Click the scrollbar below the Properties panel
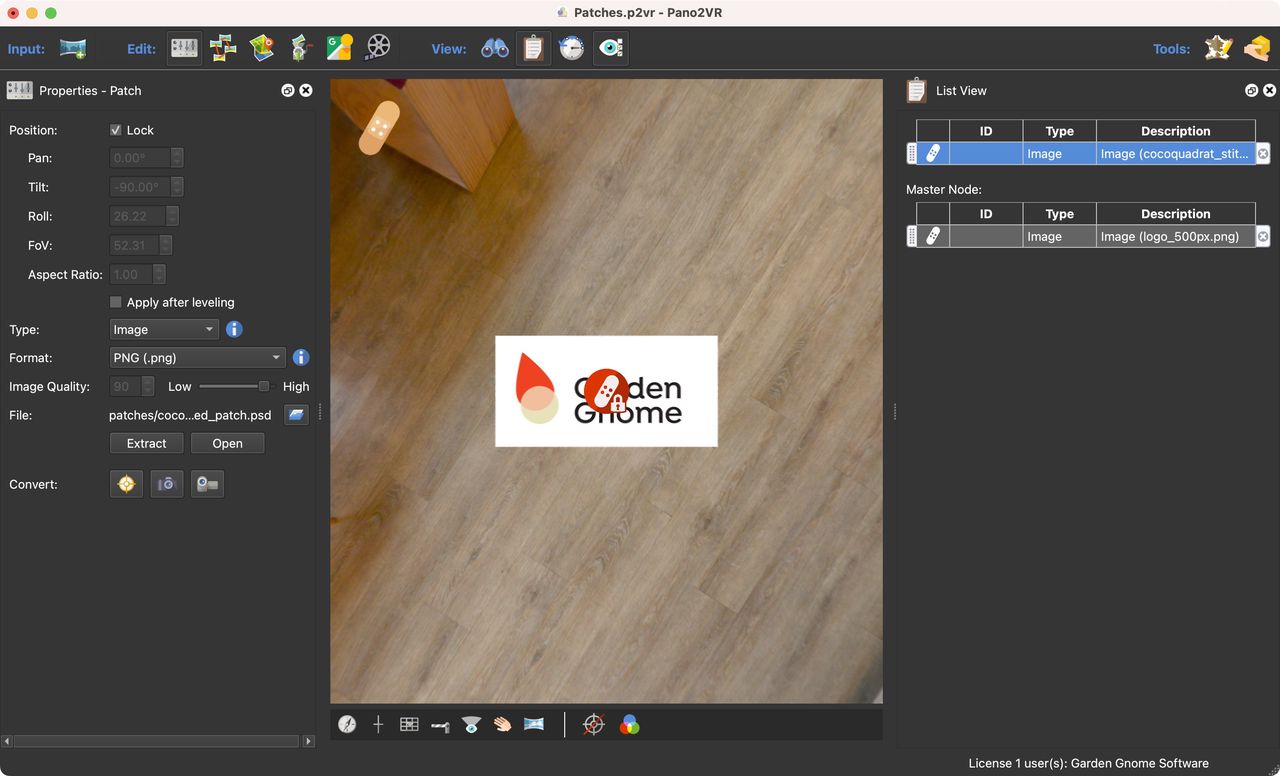Viewport: 1280px width, 776px height. point(155,741)
